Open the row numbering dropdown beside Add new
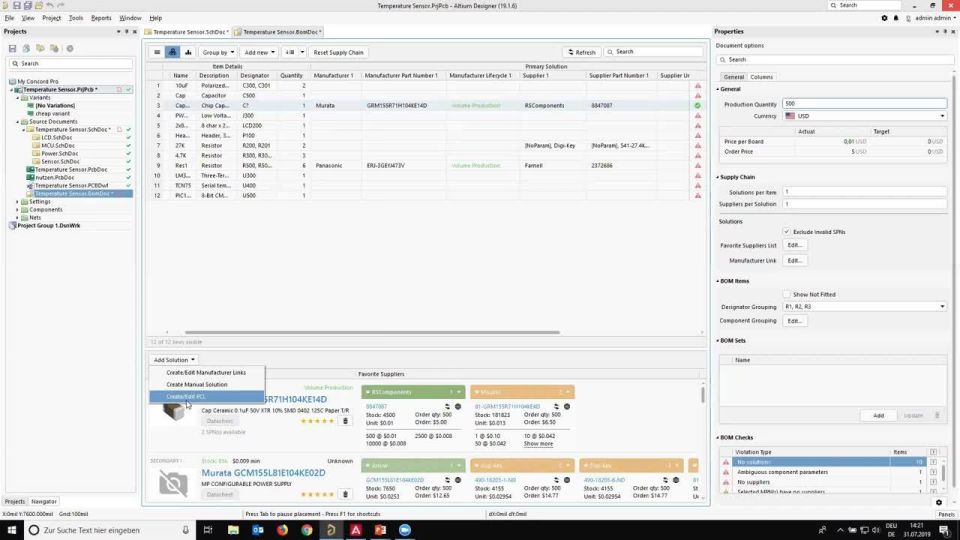Screen dimensions: 960x540 tap(294, 52)
